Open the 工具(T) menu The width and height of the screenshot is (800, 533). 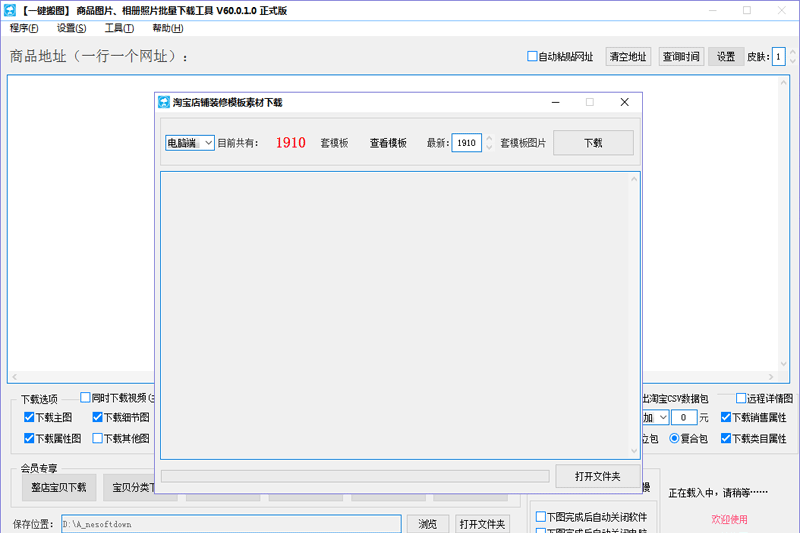(x=119, y=28)
